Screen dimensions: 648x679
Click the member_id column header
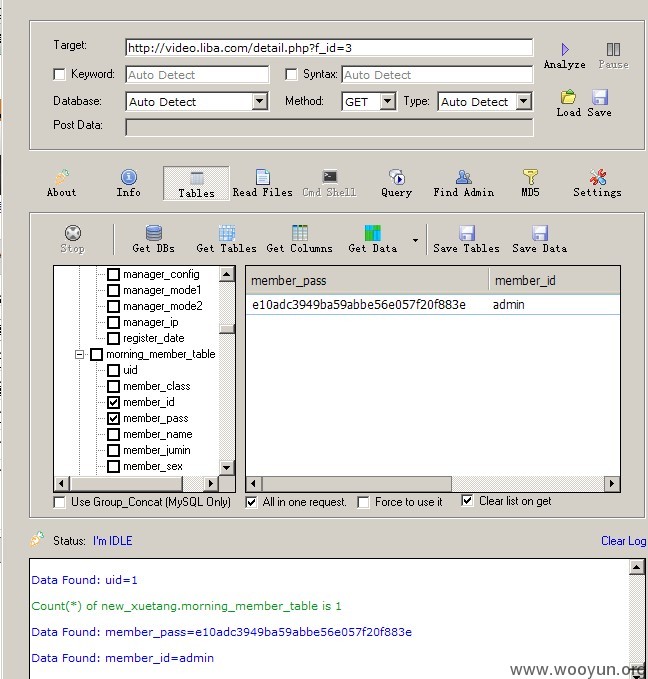554,281
